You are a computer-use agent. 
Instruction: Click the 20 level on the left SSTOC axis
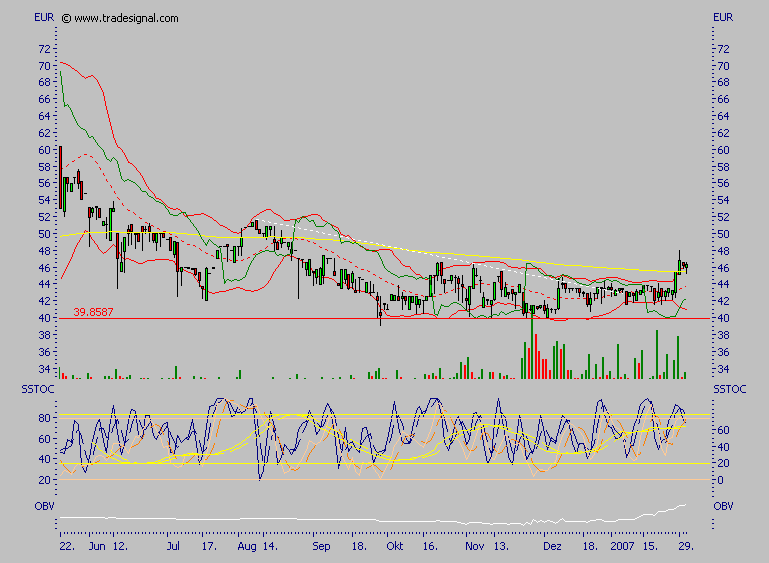point(44,480)
